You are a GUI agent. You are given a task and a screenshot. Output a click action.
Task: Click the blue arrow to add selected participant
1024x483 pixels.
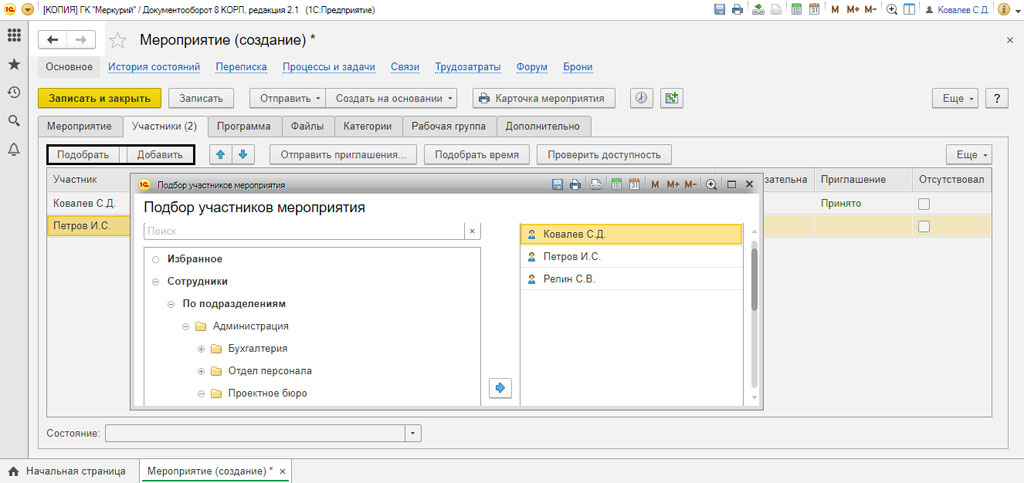tap(500, 387)
